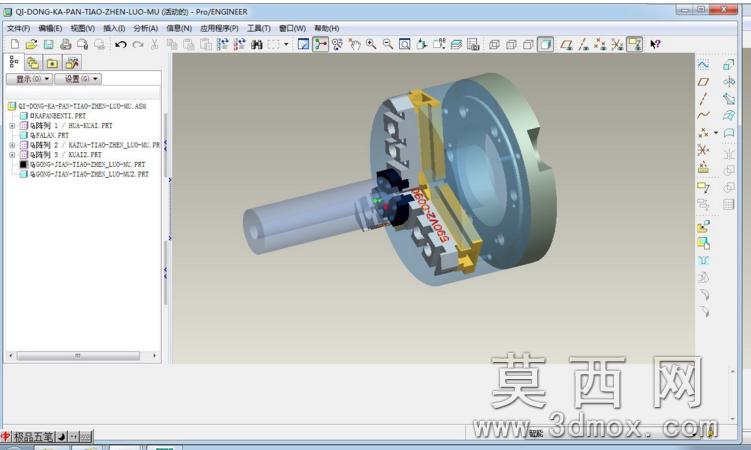
Task: Switch to wireframe display style
Action: point(494,45)
